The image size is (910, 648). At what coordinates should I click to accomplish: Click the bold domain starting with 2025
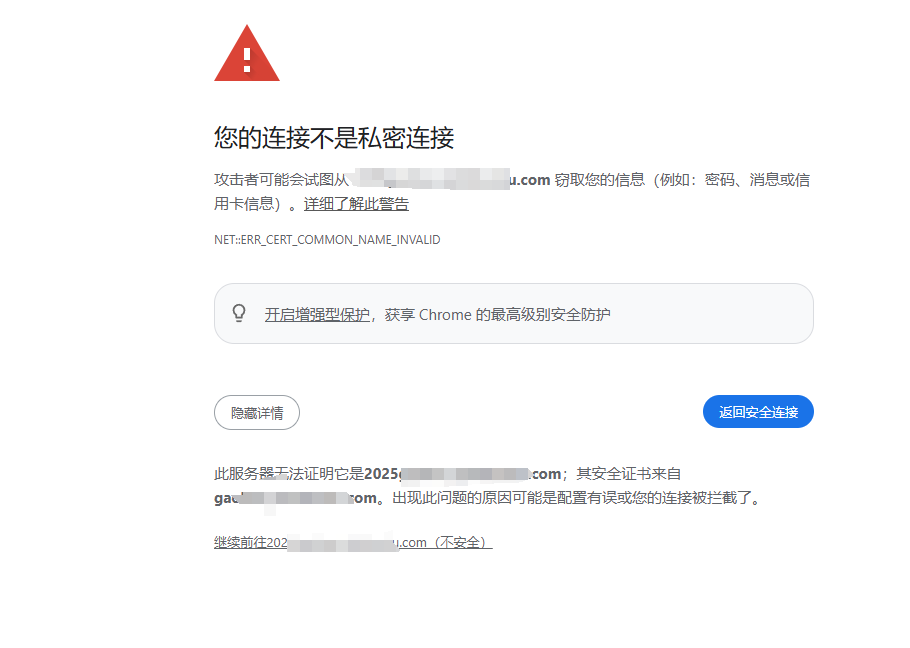click(x=463, y=474)
